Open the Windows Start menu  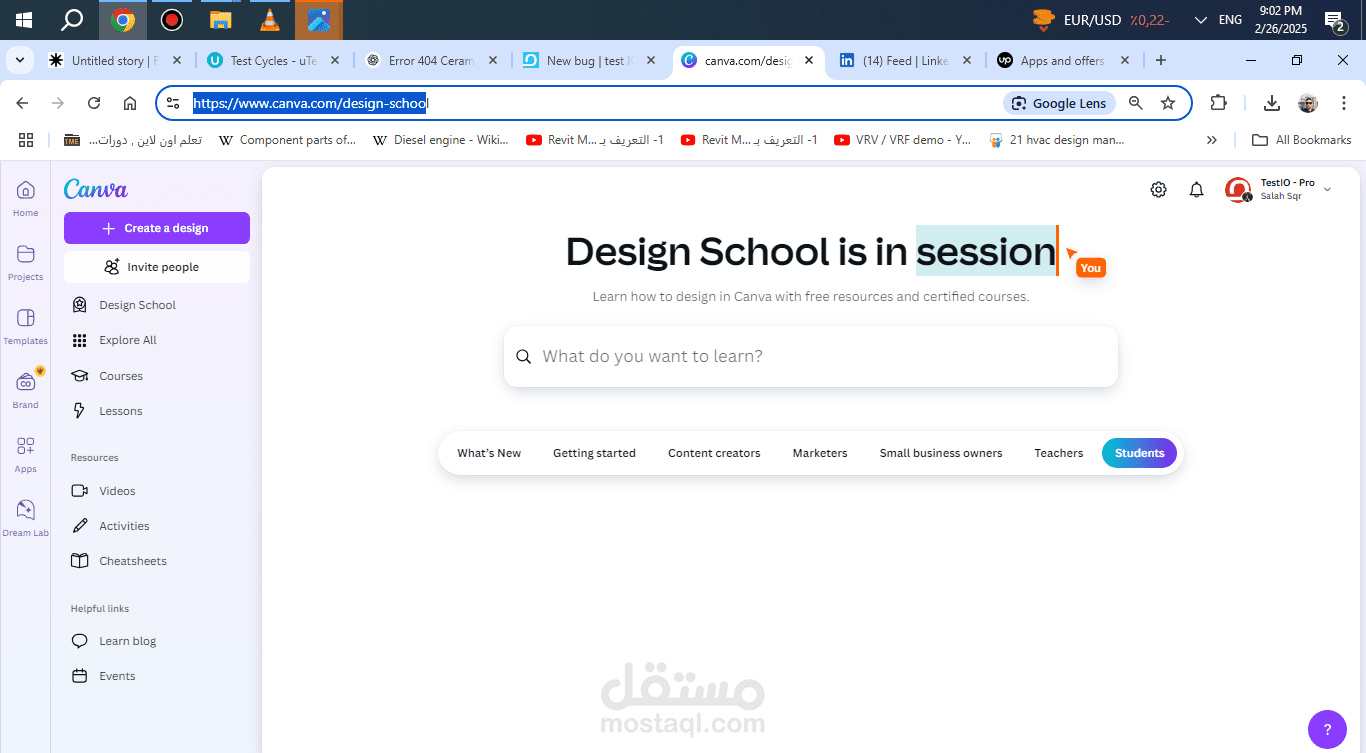pyautogui.click(x=24, y=19)
